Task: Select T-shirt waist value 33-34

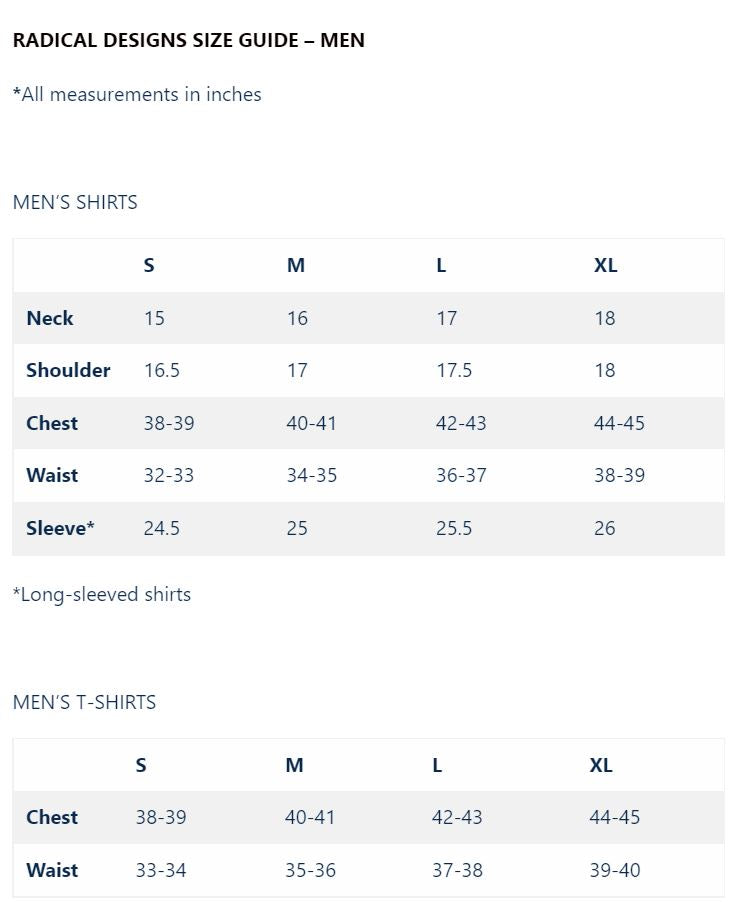Action: 160,870
